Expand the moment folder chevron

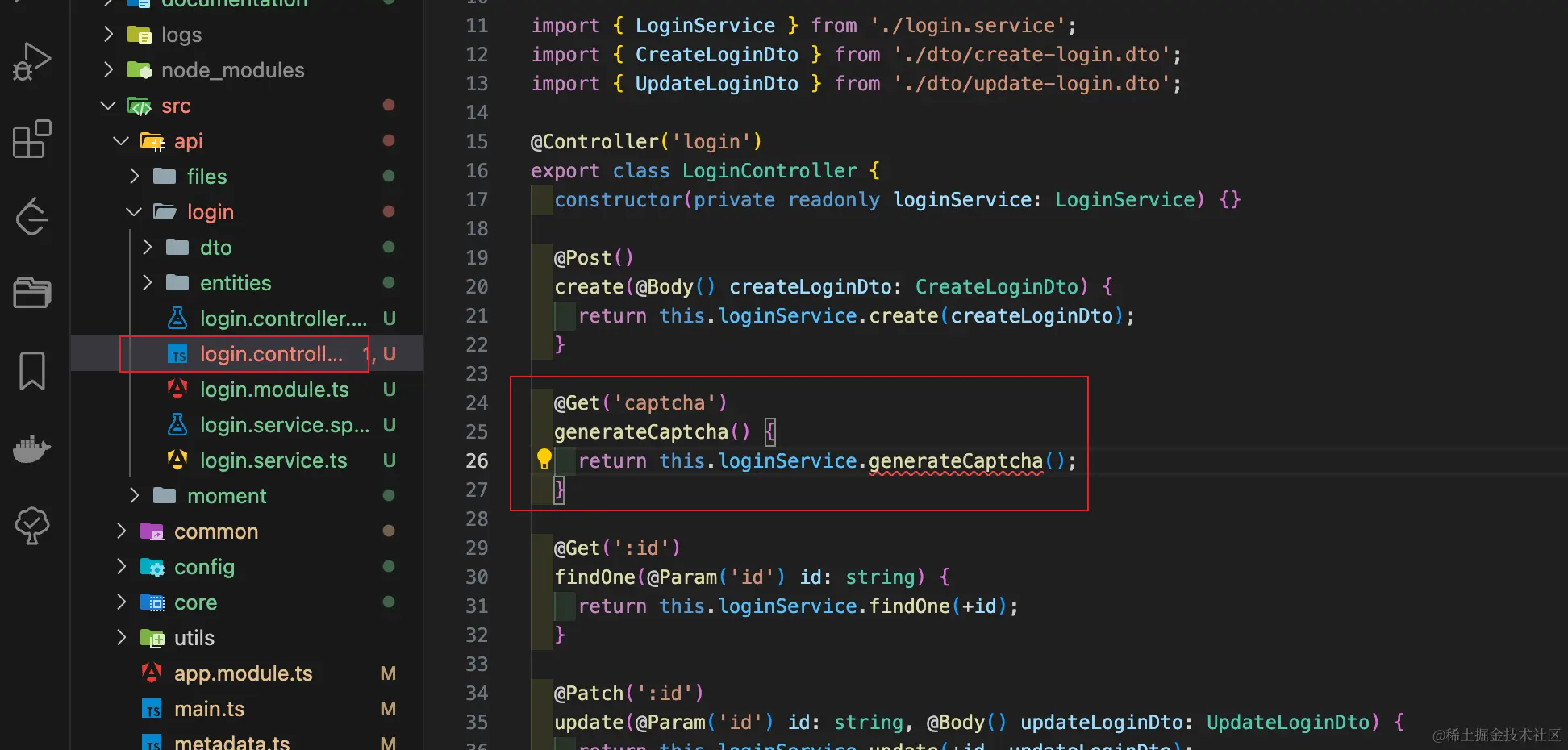(x=134, y=495)
